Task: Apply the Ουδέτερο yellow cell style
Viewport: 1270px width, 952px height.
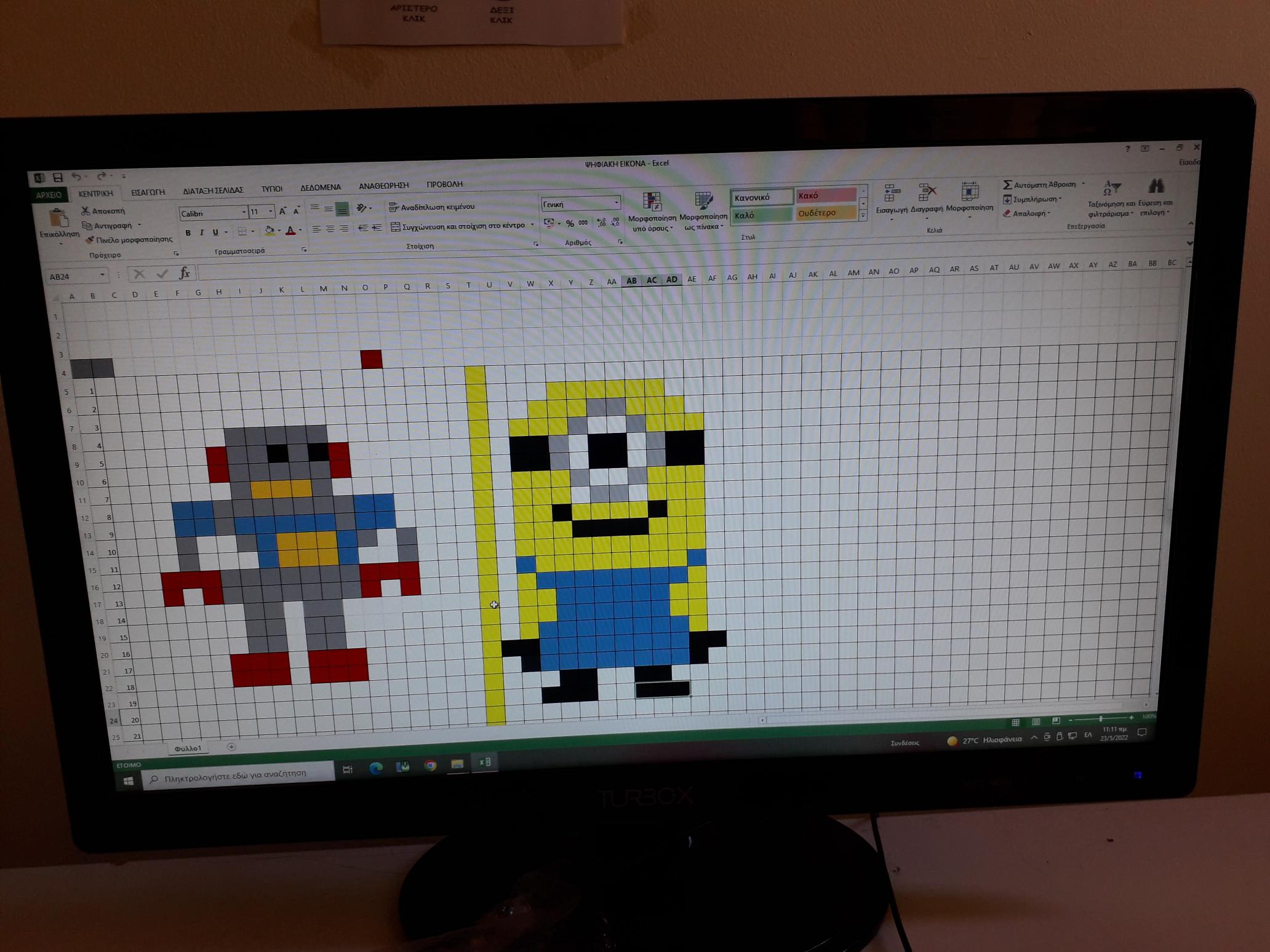Action: click(826, 213)
